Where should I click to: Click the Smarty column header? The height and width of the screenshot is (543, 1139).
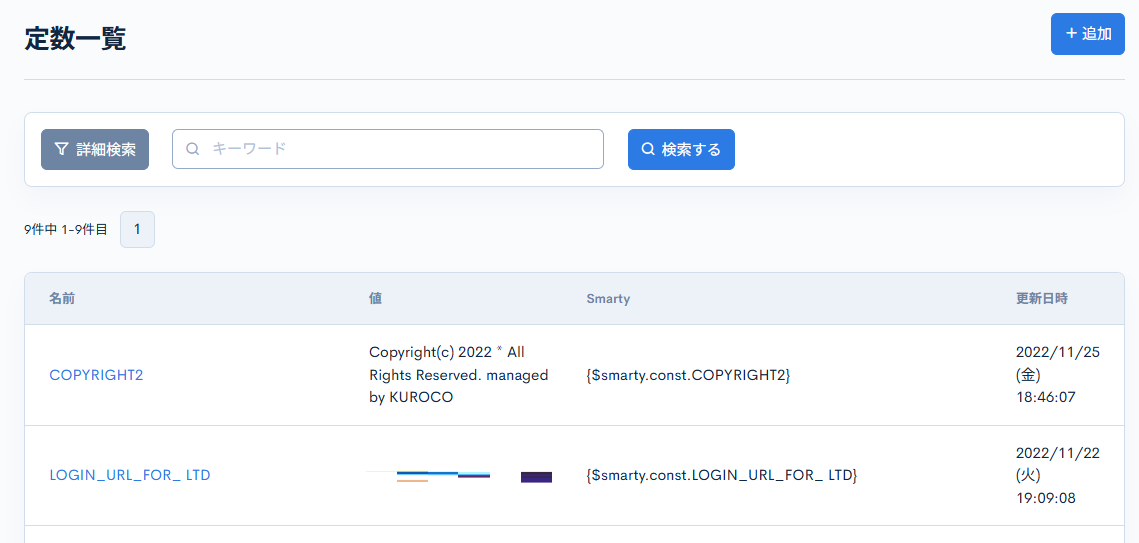[608, 299]
